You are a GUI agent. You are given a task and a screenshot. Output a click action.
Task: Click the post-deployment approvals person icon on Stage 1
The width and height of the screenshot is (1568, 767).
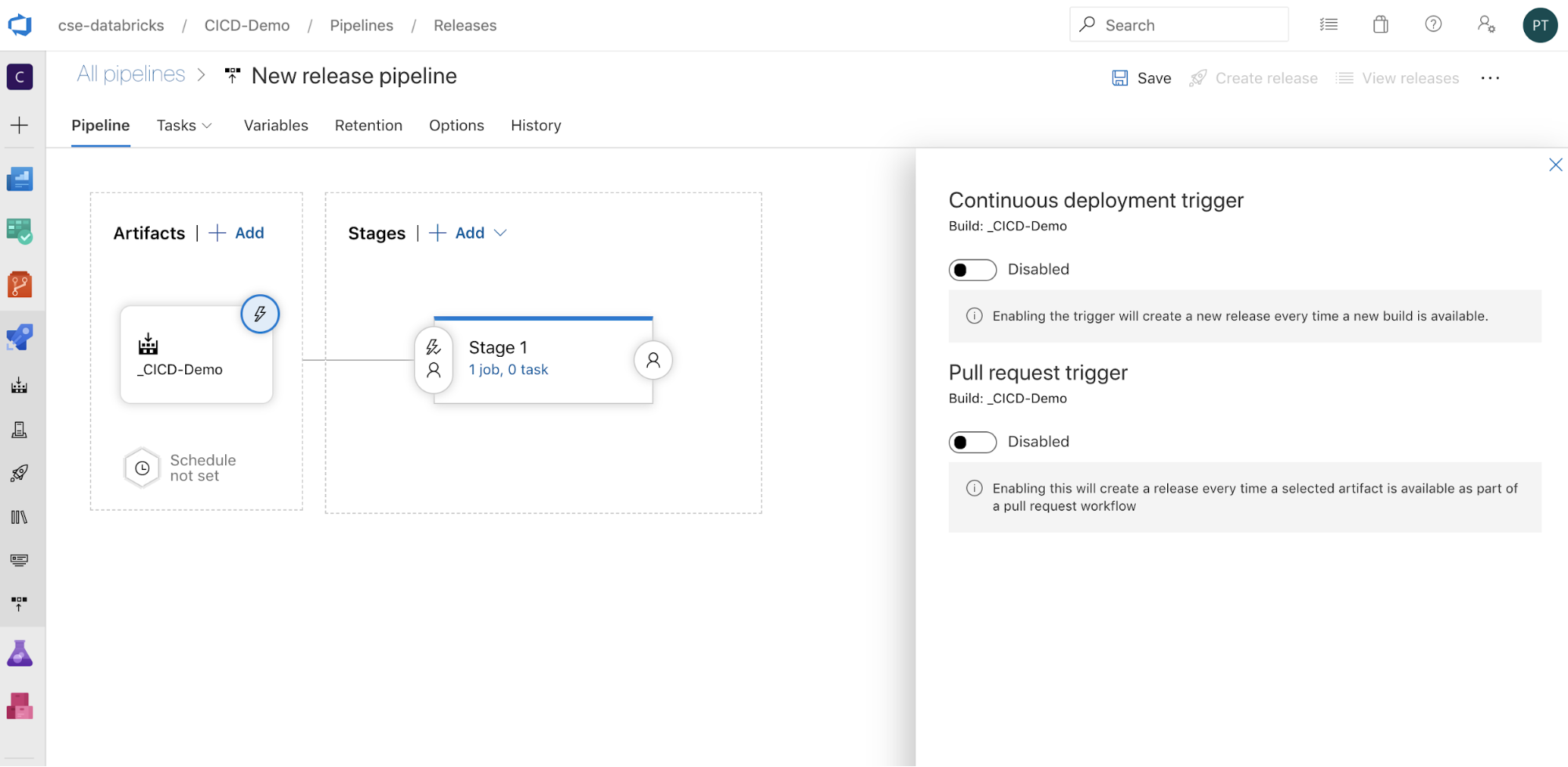[653, 360]
